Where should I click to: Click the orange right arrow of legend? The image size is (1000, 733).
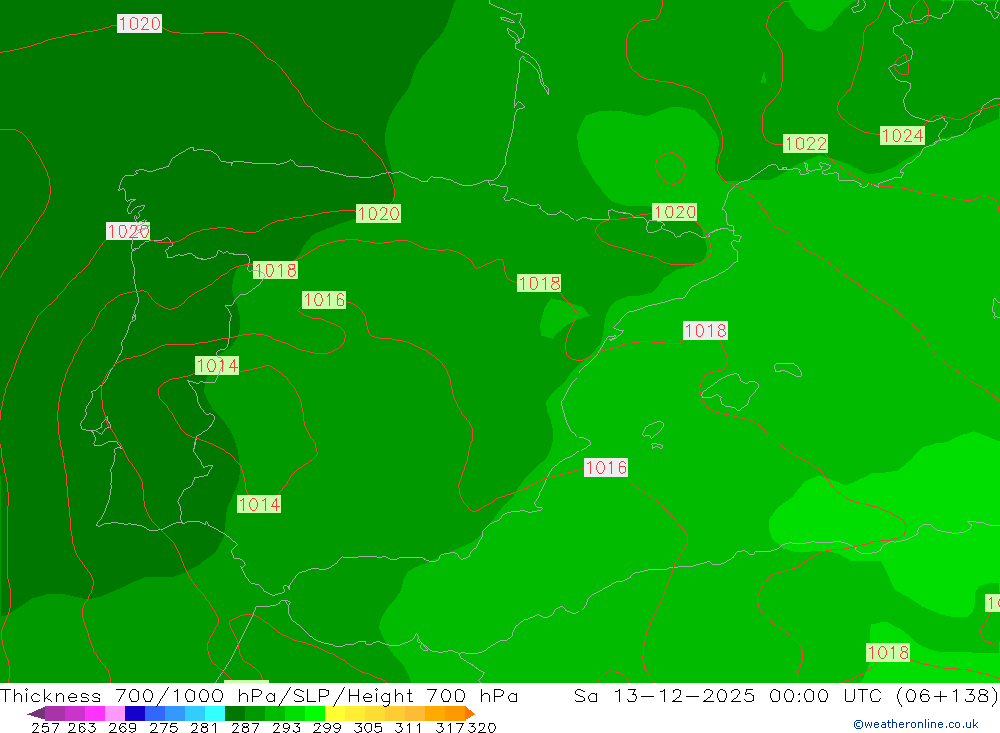pos(470,713)
